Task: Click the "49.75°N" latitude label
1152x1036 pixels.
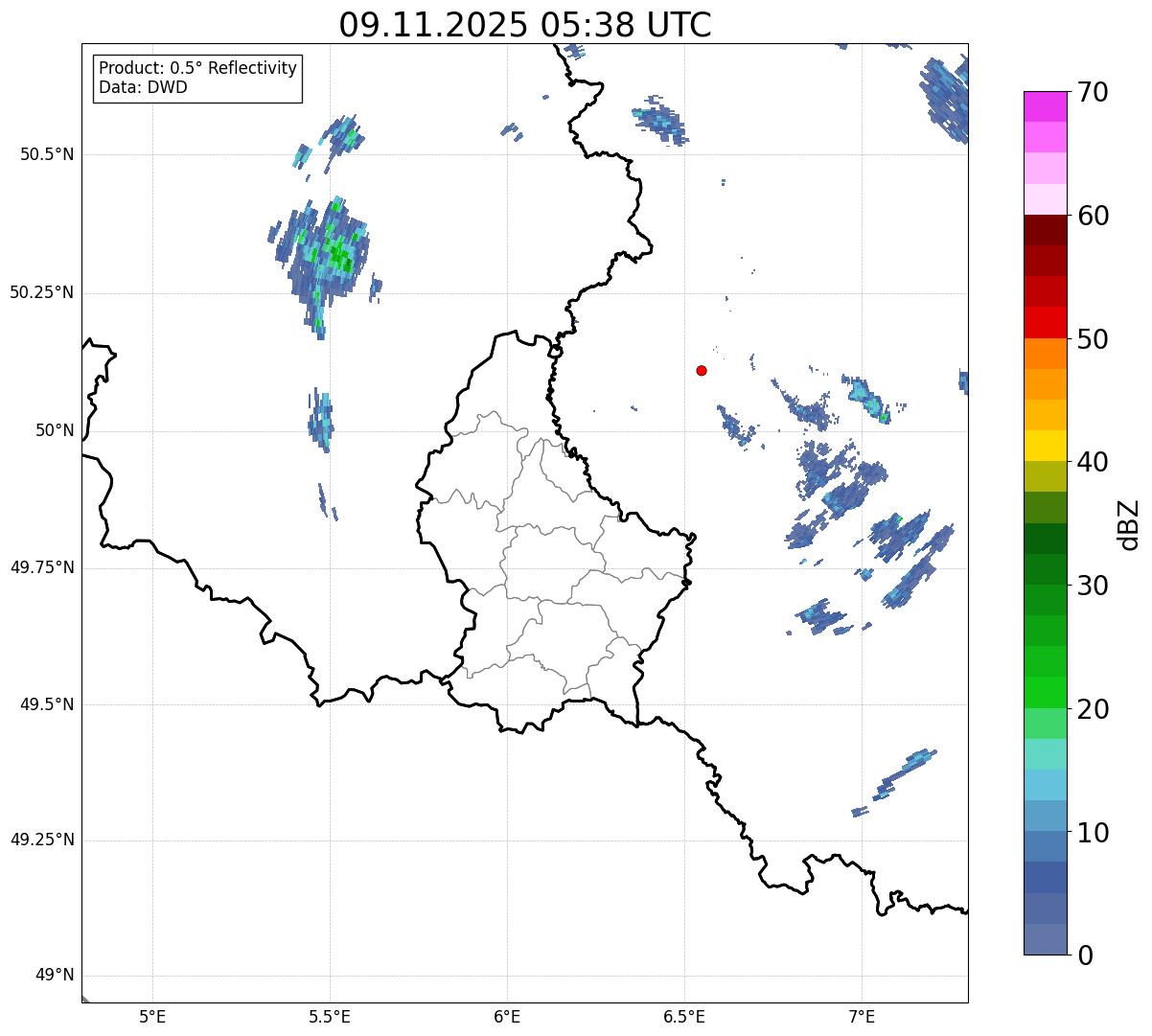Action: 42,567
